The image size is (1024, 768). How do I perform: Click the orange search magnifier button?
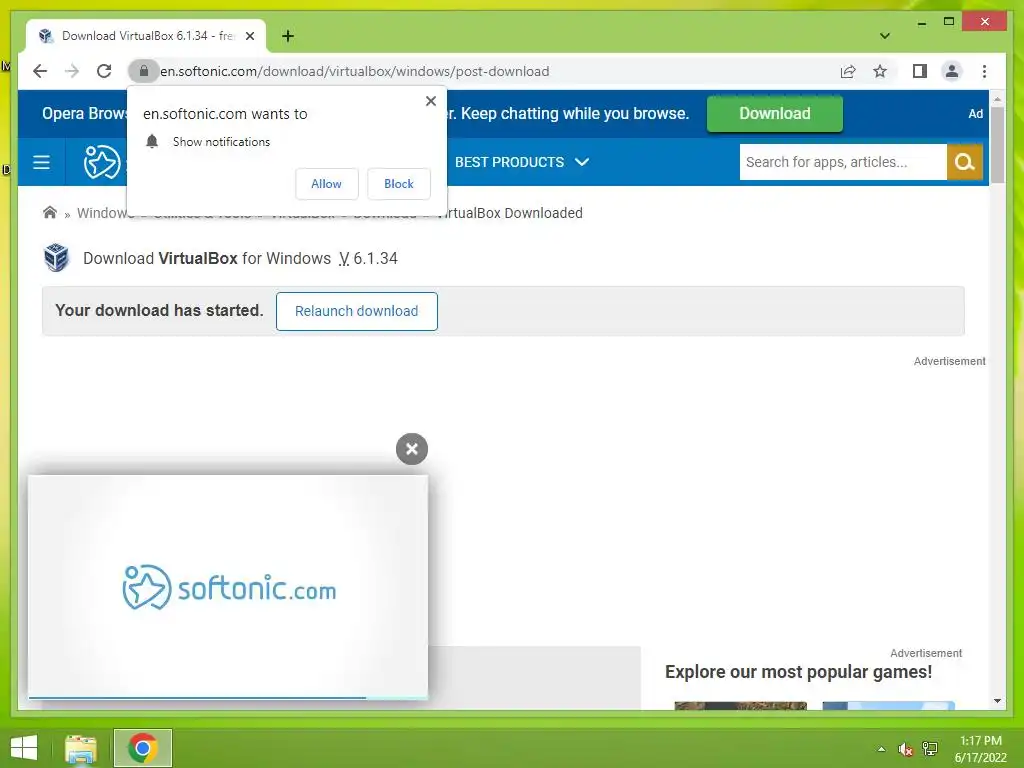(x=965, y=162)
